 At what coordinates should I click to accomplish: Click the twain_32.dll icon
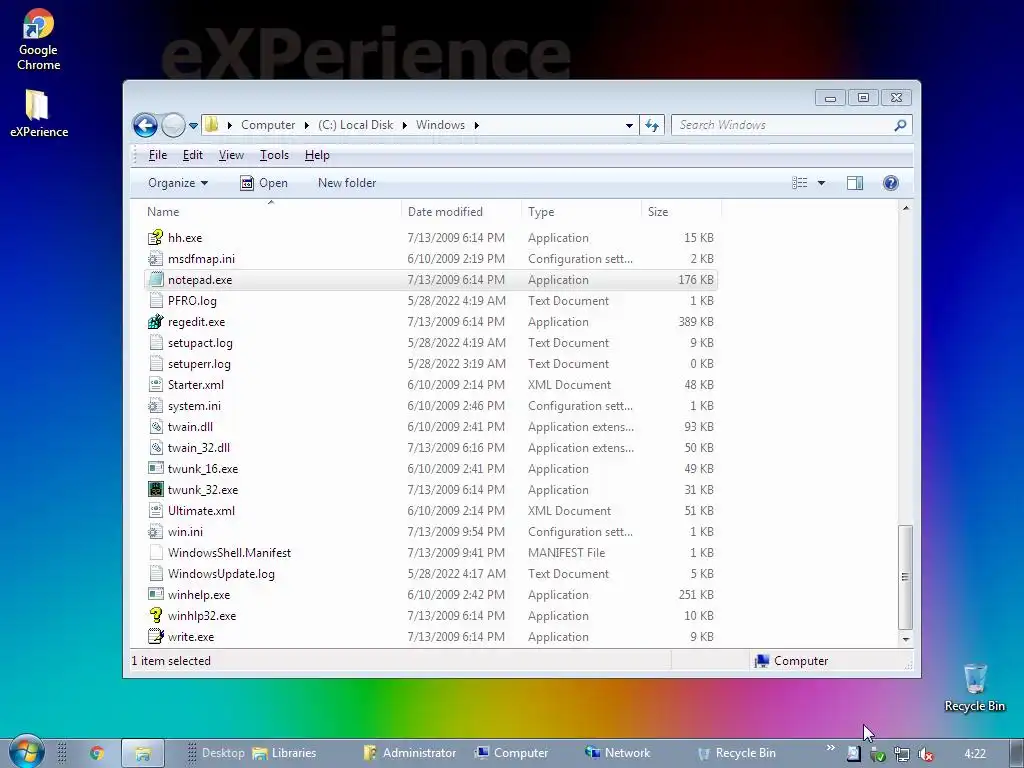[x=155, y=448]
